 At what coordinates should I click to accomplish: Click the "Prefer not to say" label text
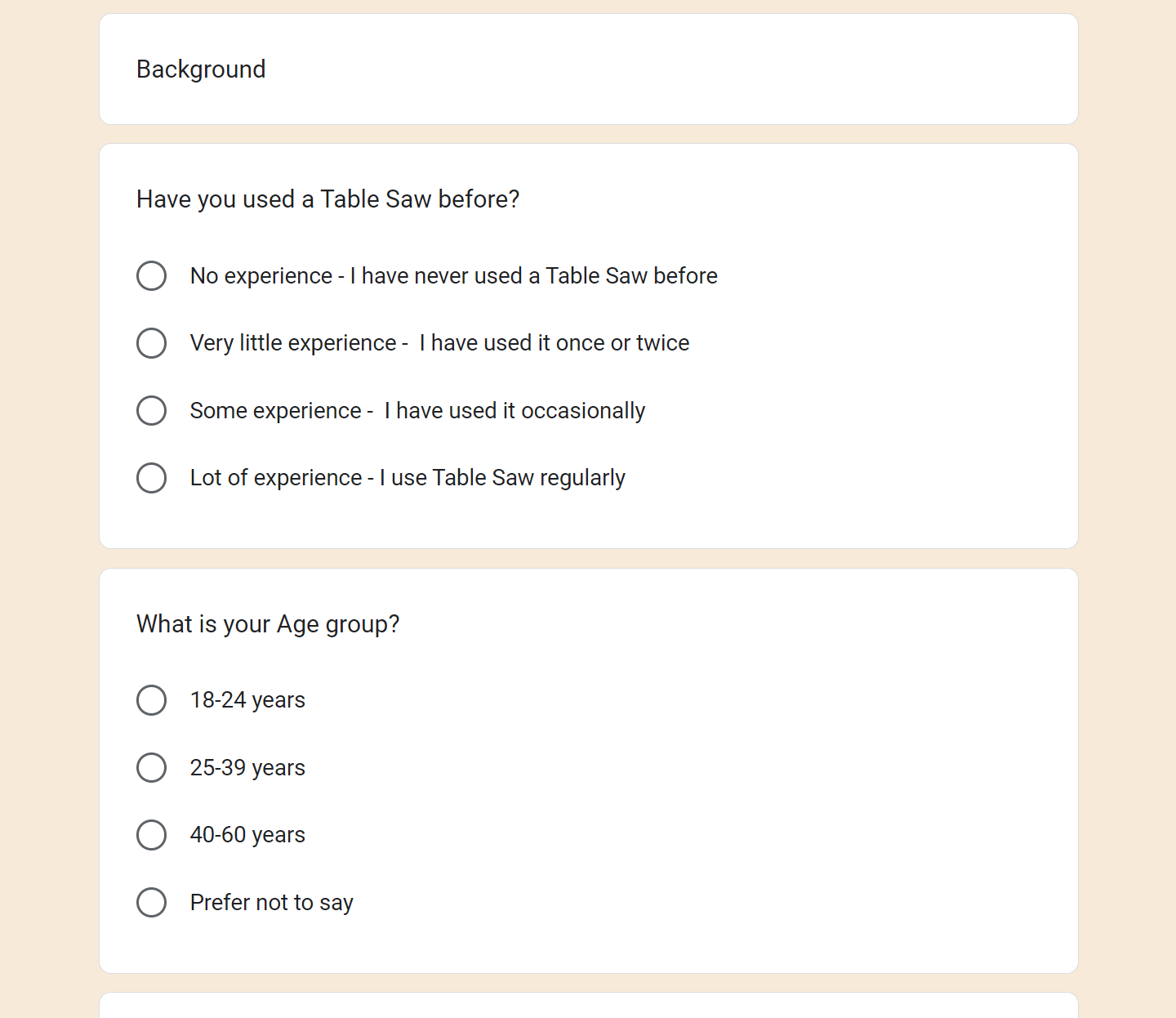[271, 903]
